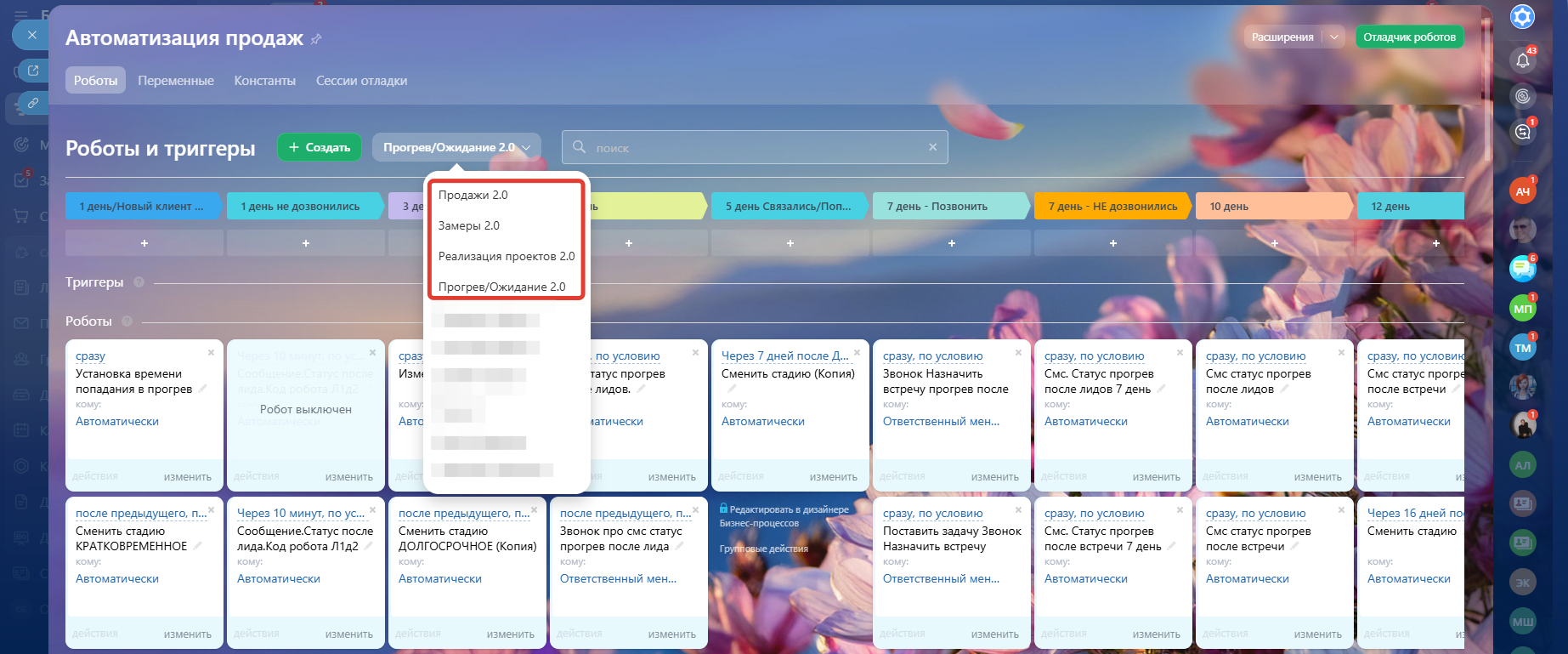The image size is (1568, 654).
Task: Open the page in a new window icon
Action: pyautogui.click(x=33, y=71)
